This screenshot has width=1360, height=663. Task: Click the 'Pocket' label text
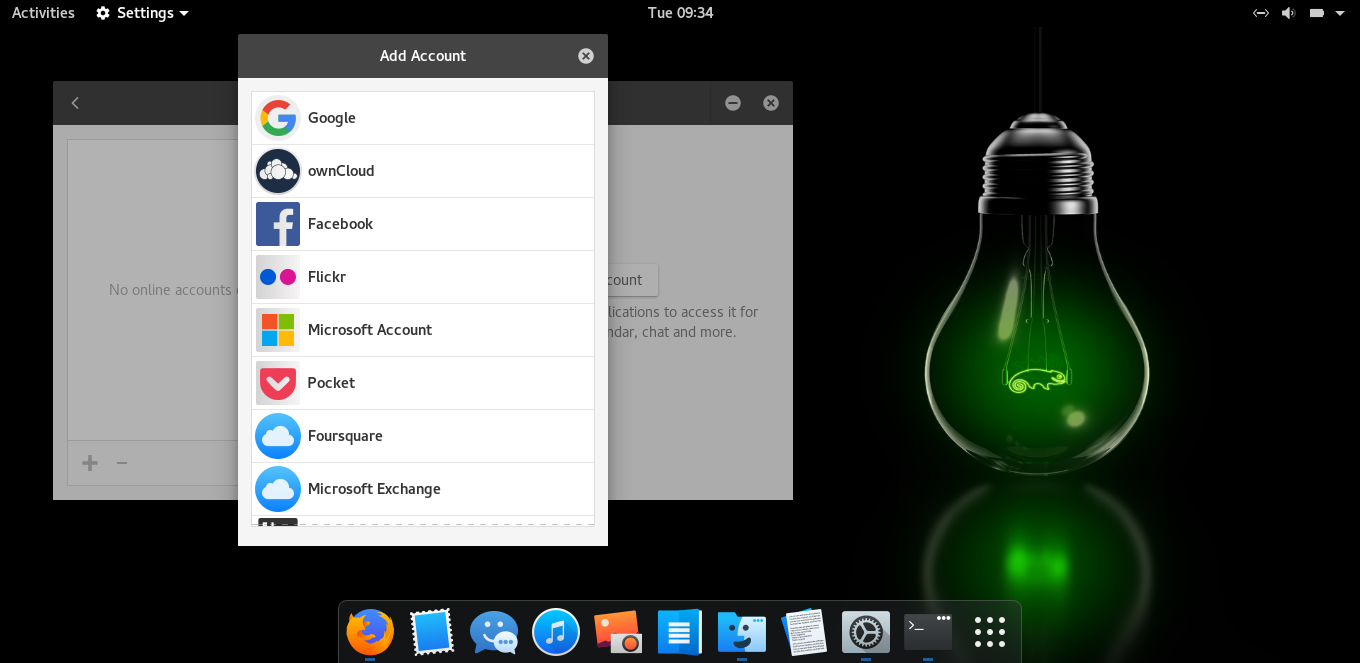pos(331,383)
